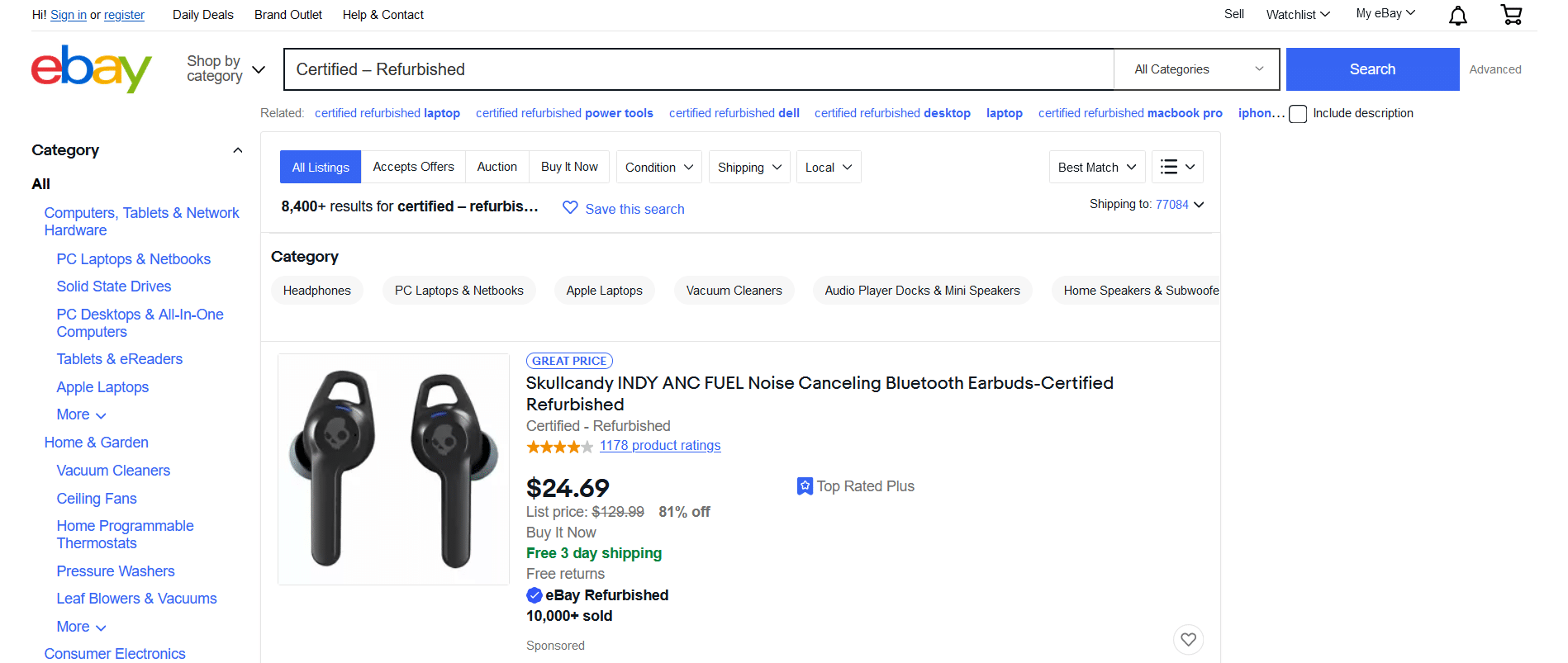This screenshot has width=1568, height=663.
Task: Open the All Categories dropdown
Action: 1197,69
